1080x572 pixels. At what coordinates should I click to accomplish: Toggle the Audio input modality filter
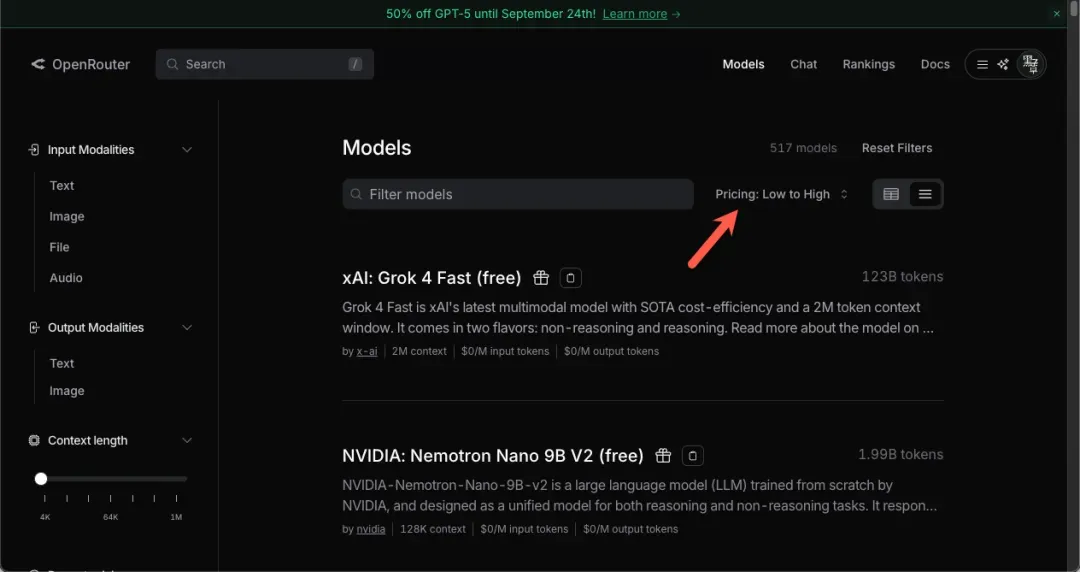click(66, 278)
